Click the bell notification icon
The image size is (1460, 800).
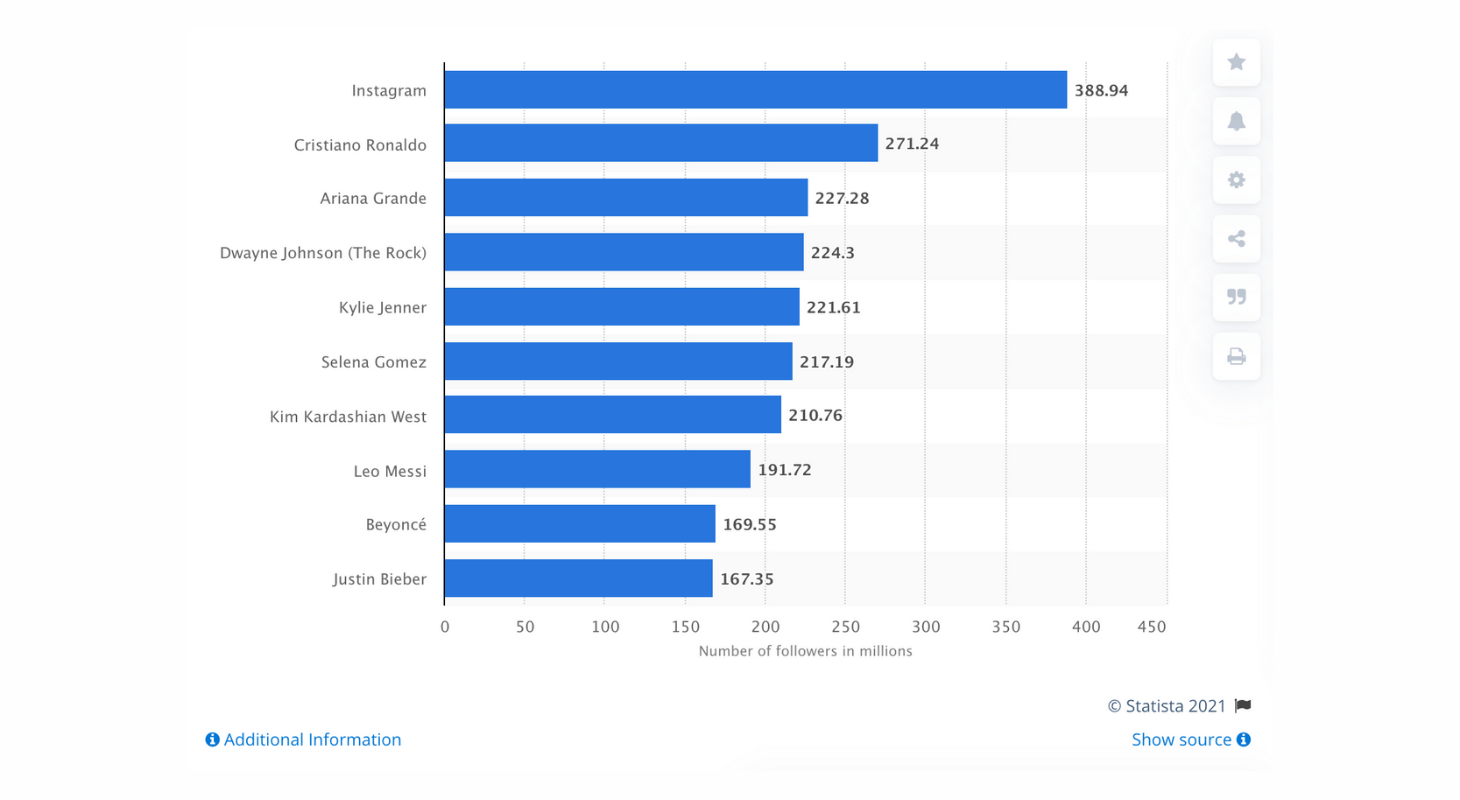(1236, 121)
